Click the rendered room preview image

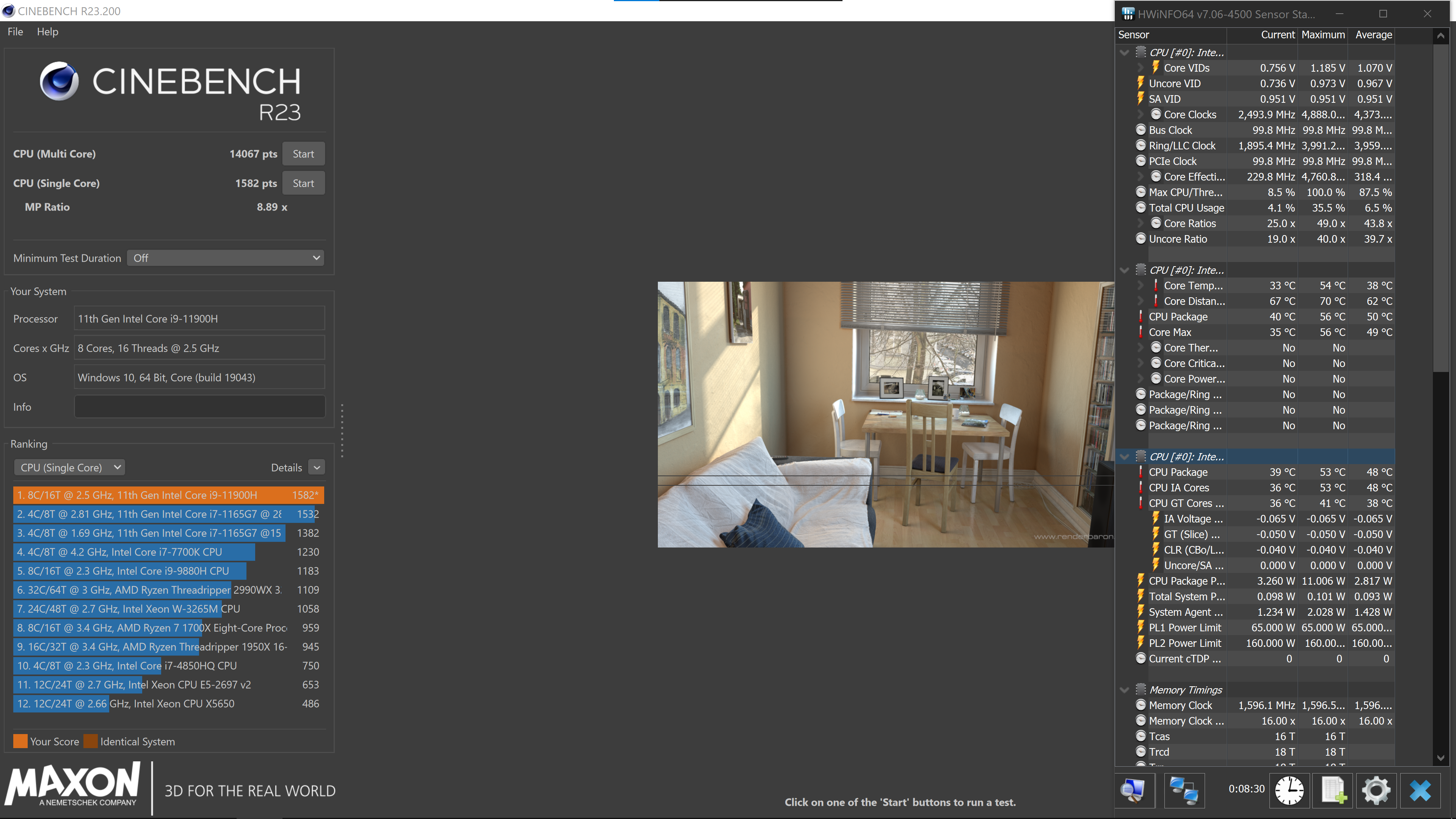(x=886, y=414)
